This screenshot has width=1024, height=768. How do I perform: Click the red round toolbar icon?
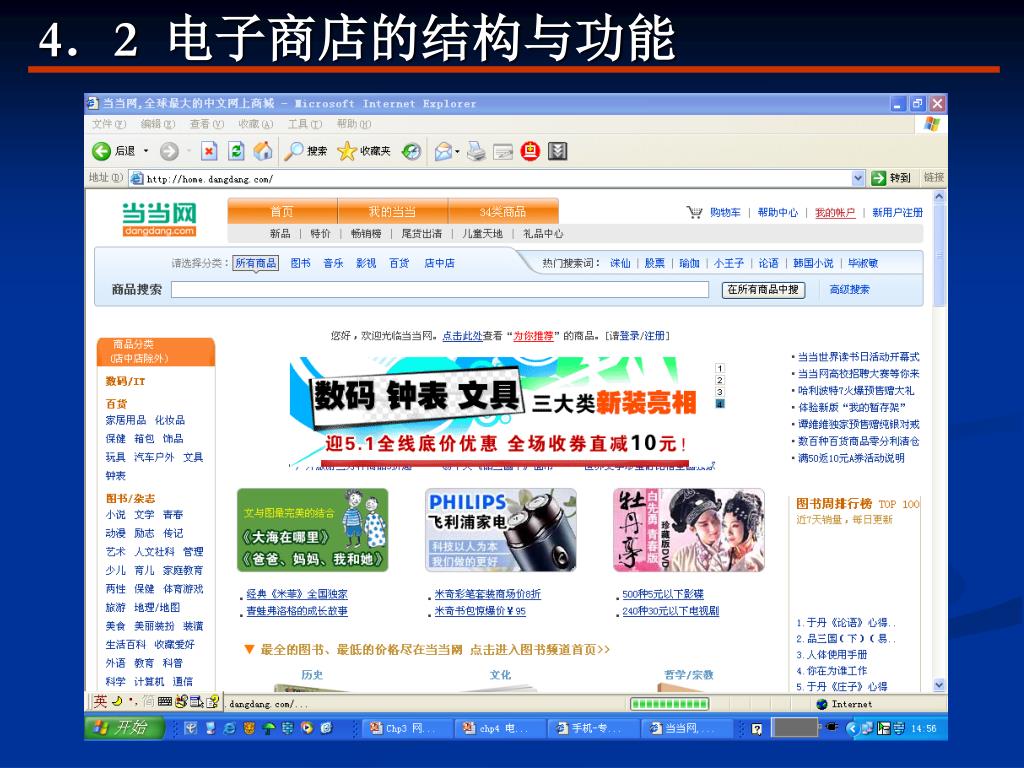530,152
